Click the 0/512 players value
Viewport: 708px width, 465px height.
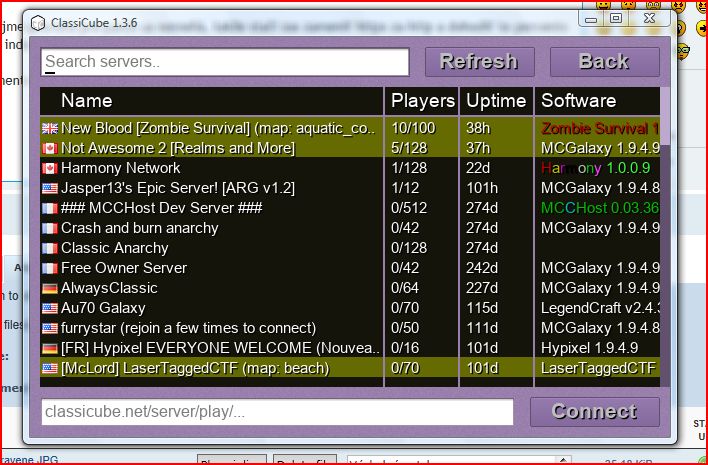(x=409, y=208)
